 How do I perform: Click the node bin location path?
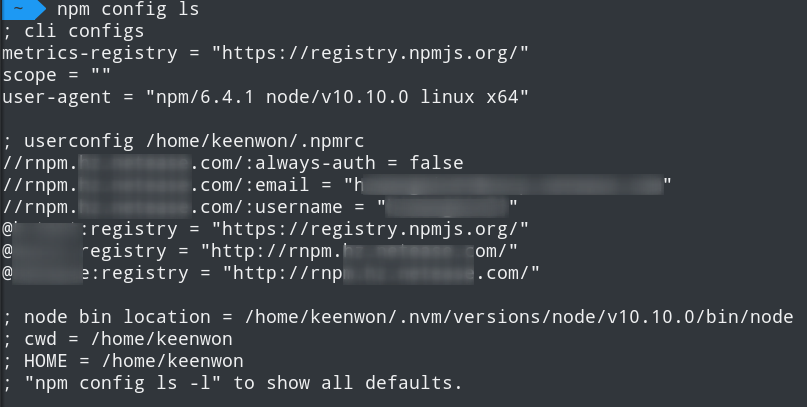point(518,317)
